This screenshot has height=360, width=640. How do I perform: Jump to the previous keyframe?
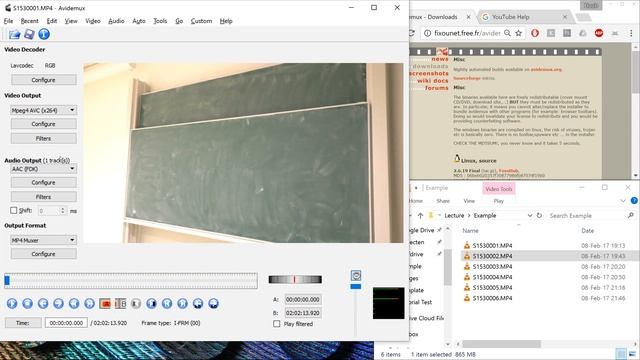pos(74,303)
